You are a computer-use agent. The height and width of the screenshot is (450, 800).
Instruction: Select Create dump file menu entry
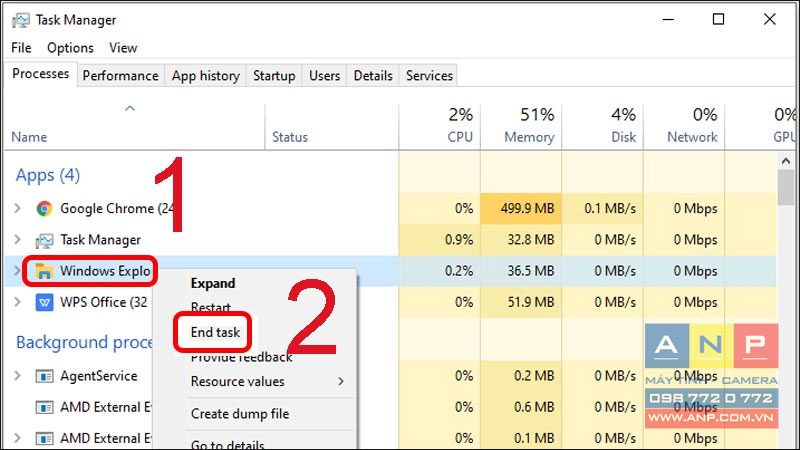tap(240, 413)
